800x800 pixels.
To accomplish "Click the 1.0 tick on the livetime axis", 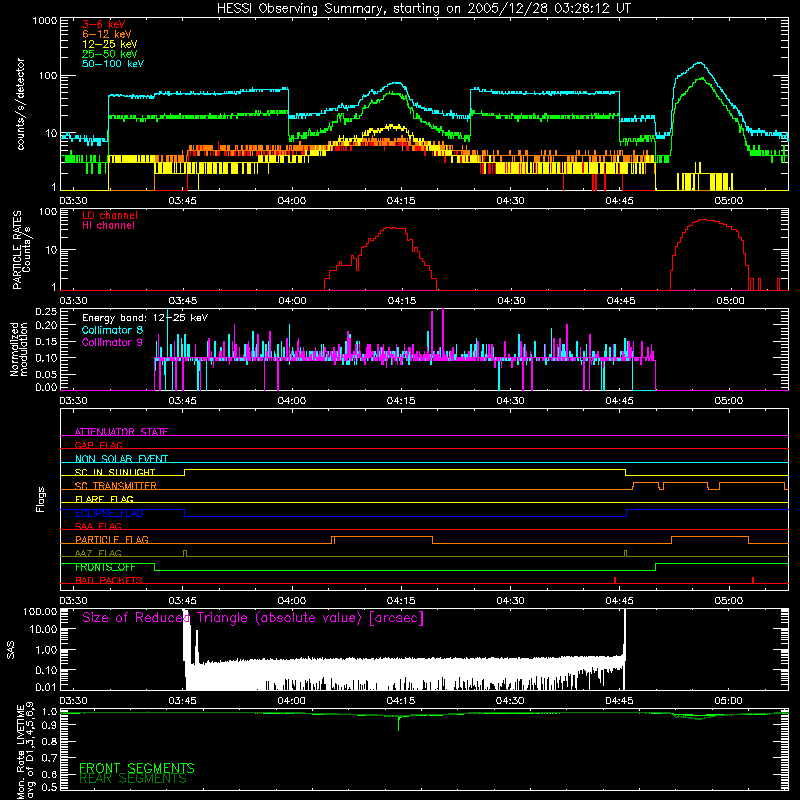I will [49, 712].
